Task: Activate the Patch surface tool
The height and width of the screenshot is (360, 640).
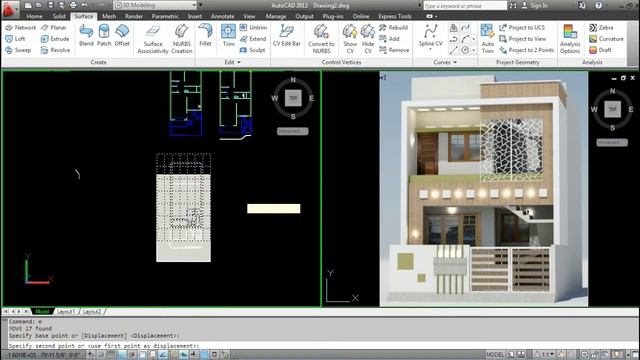Action: click(104, 35)
